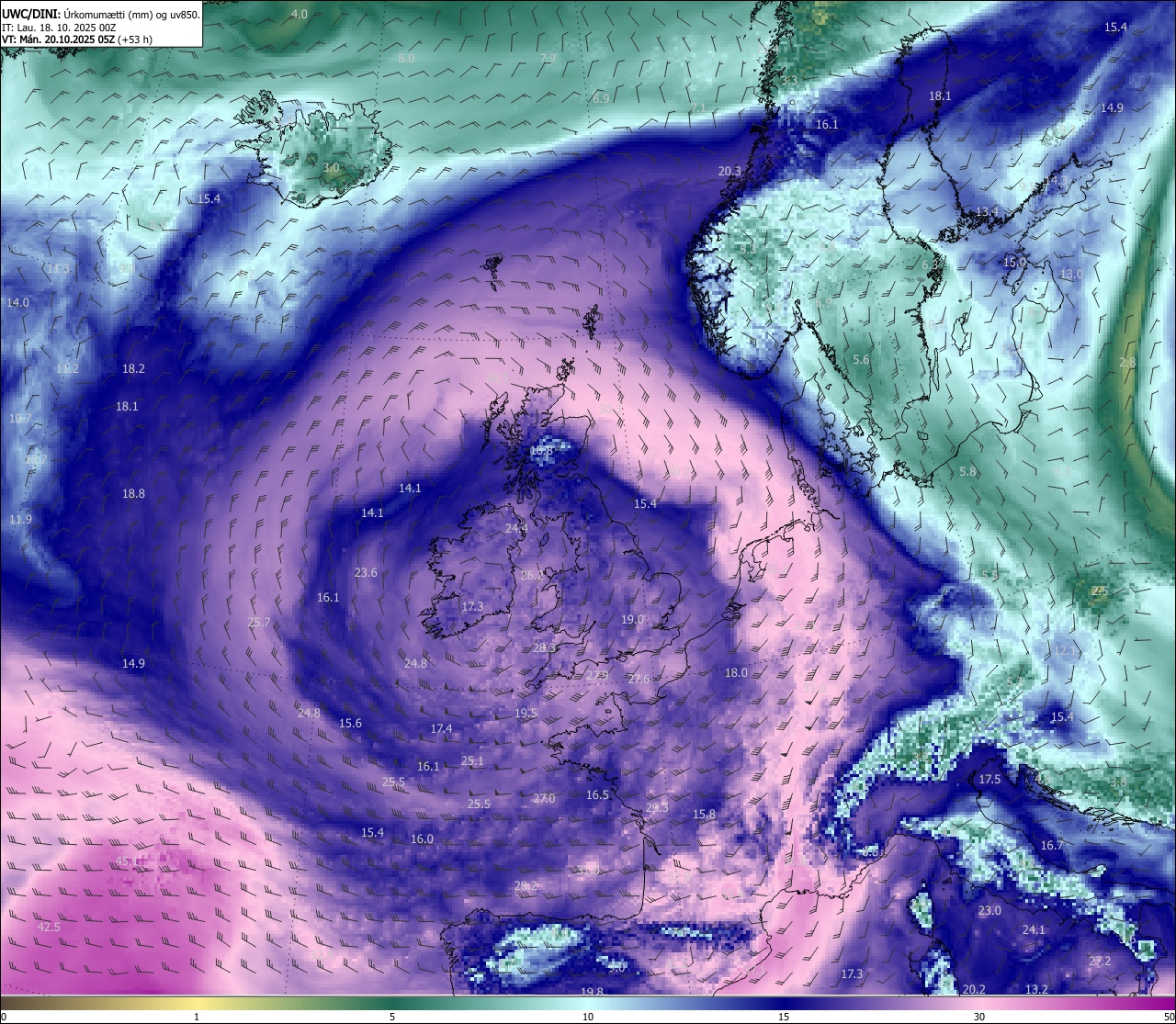Click the color scale tick label 50

(x=1167, y=1017)
